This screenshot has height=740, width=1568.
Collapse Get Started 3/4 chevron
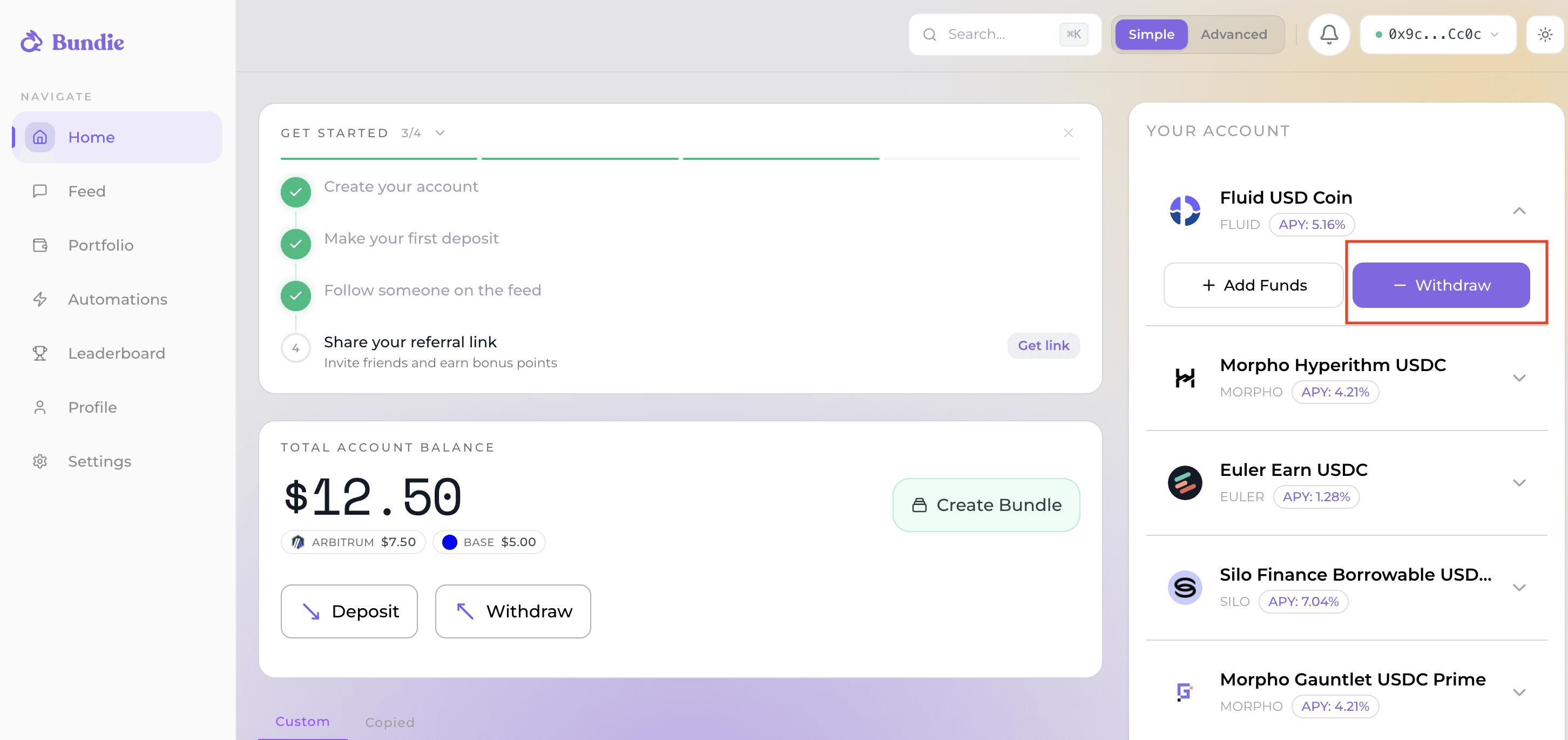pos(440,133)
